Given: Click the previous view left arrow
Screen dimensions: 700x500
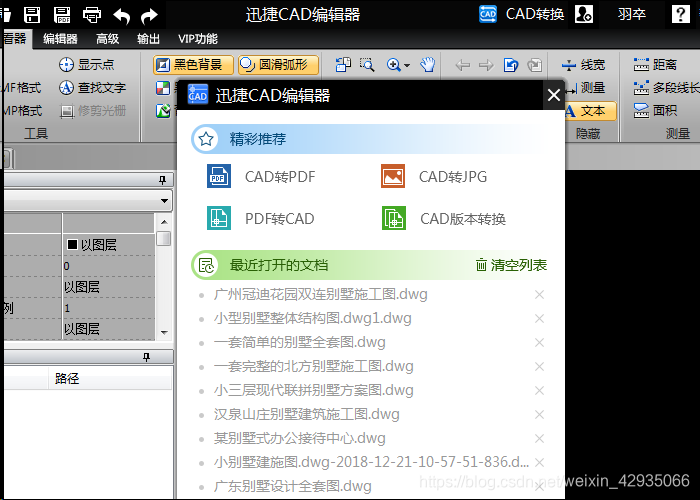Looking at the screenshot, I should pyautogui.click(x=462, y=65).
